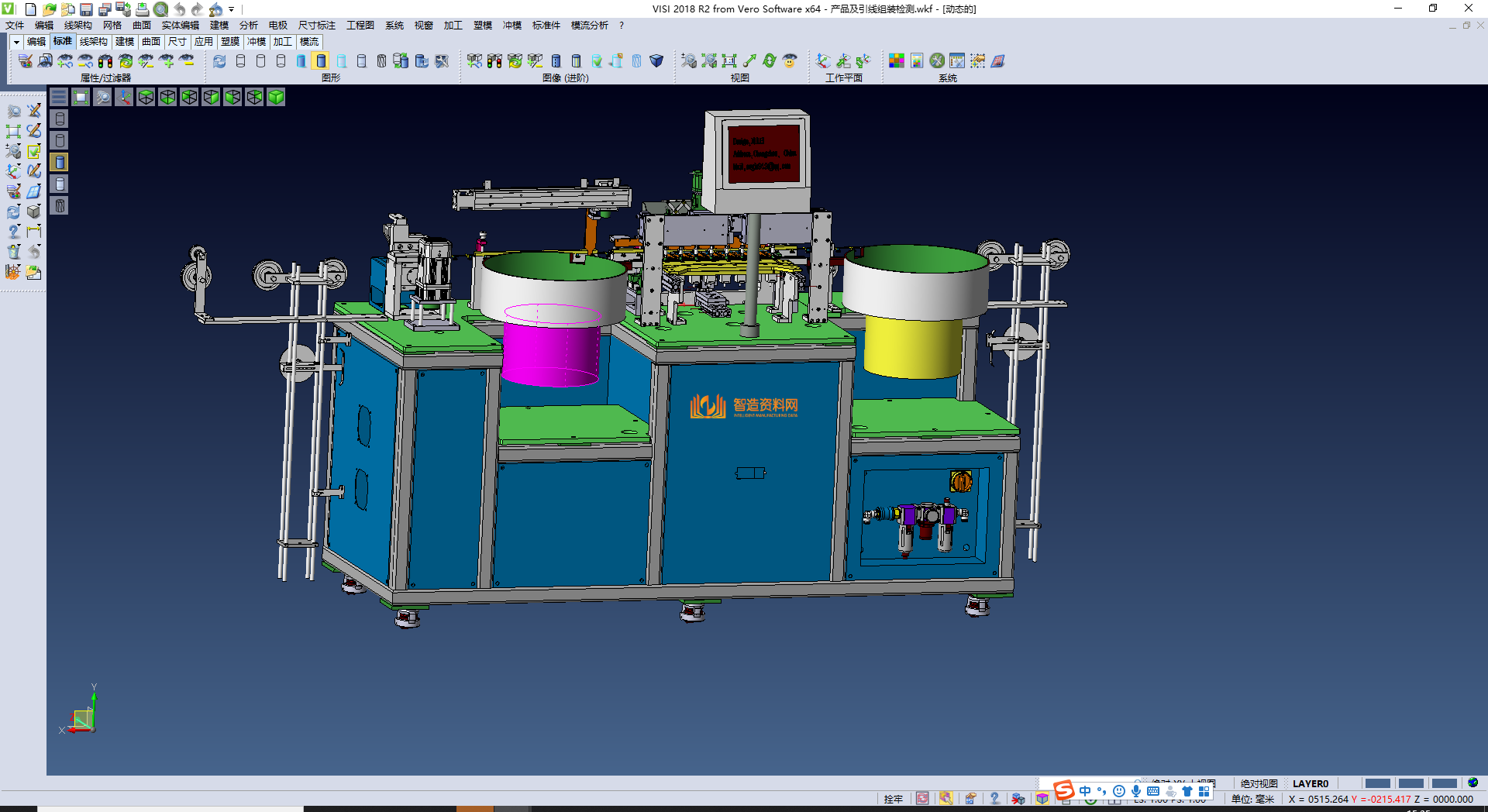Toggle the highlighted cylinder in left vertical strip
The width and height of the screenshot is (1488, 812).
click(60, 162)
